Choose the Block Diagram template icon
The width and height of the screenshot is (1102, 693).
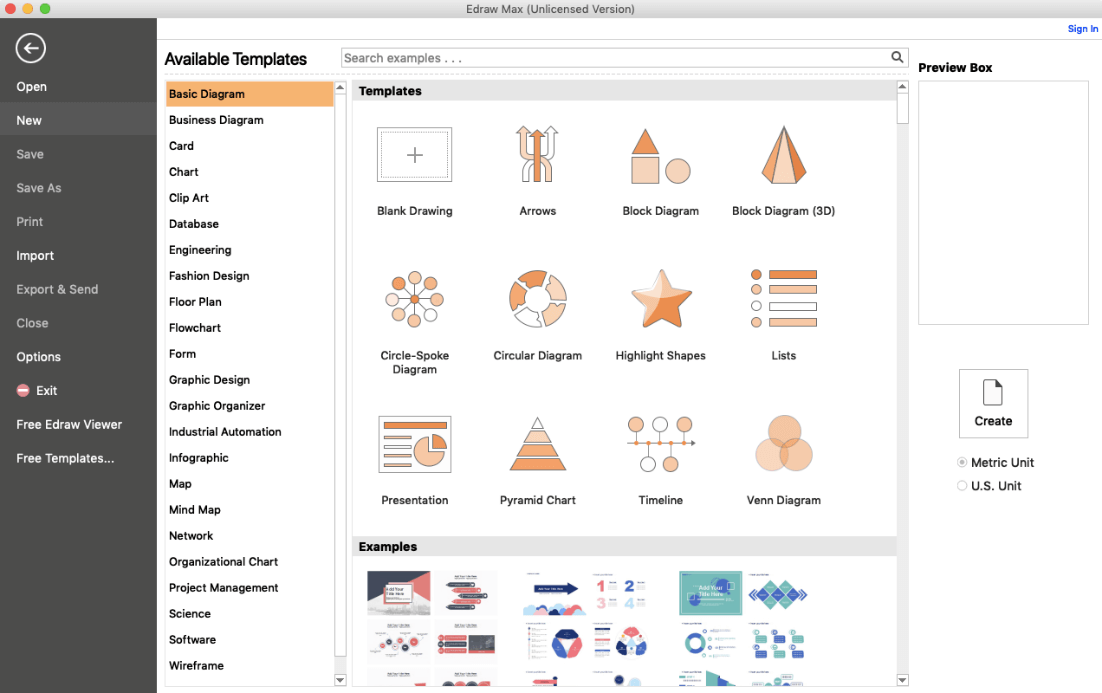click(x=661, y=156)
